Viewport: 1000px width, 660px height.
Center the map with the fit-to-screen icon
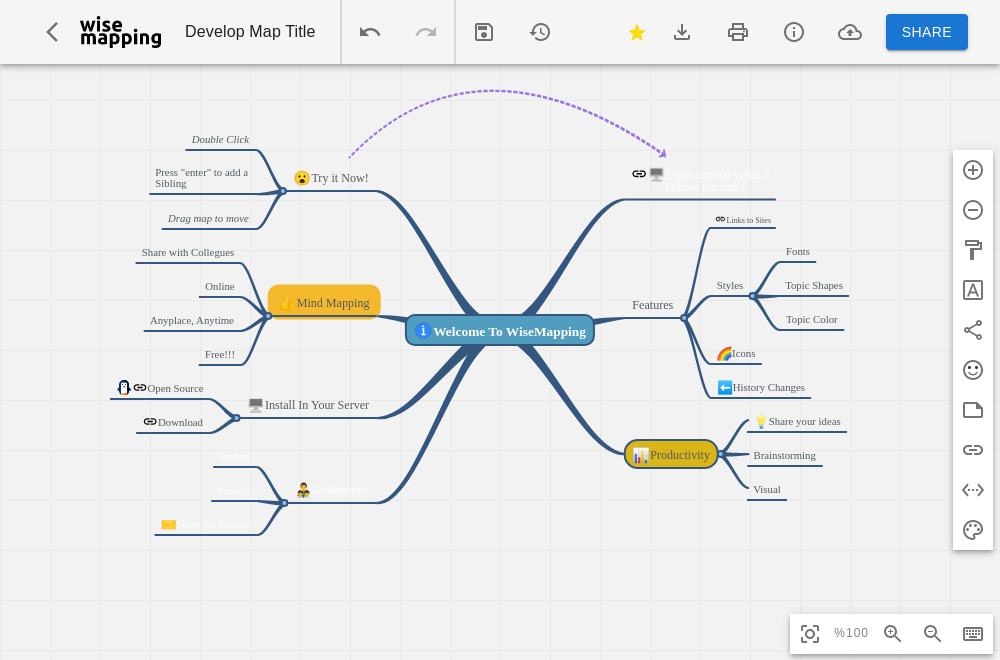click(x=810, y=634)
